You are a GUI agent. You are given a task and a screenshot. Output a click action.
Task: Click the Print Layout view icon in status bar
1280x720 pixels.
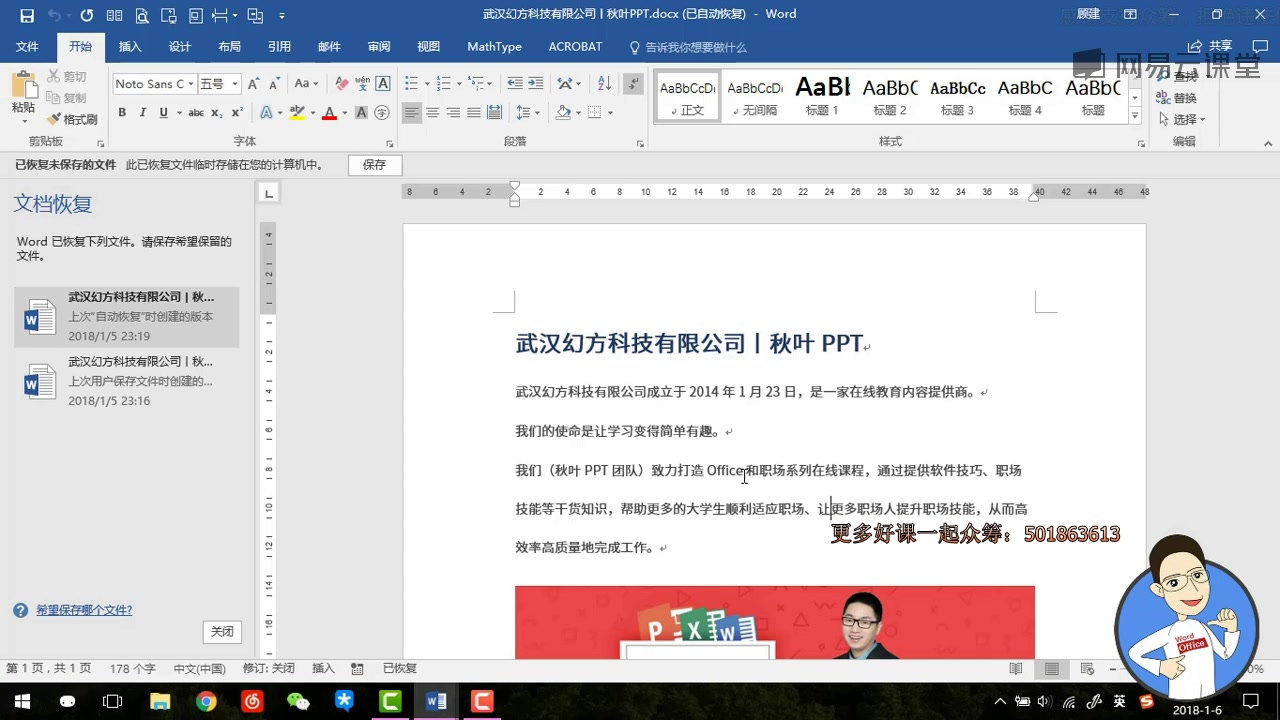[x=1052, y=669]
